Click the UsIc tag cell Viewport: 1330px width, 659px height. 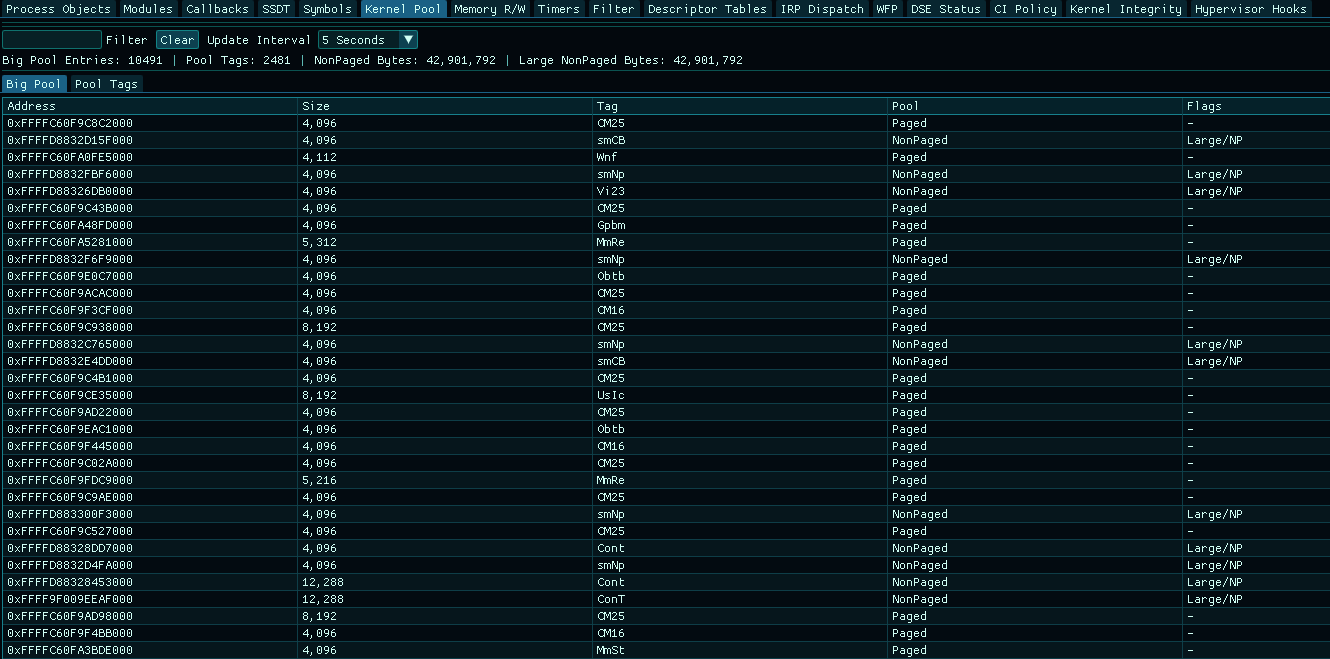[740, 395]
